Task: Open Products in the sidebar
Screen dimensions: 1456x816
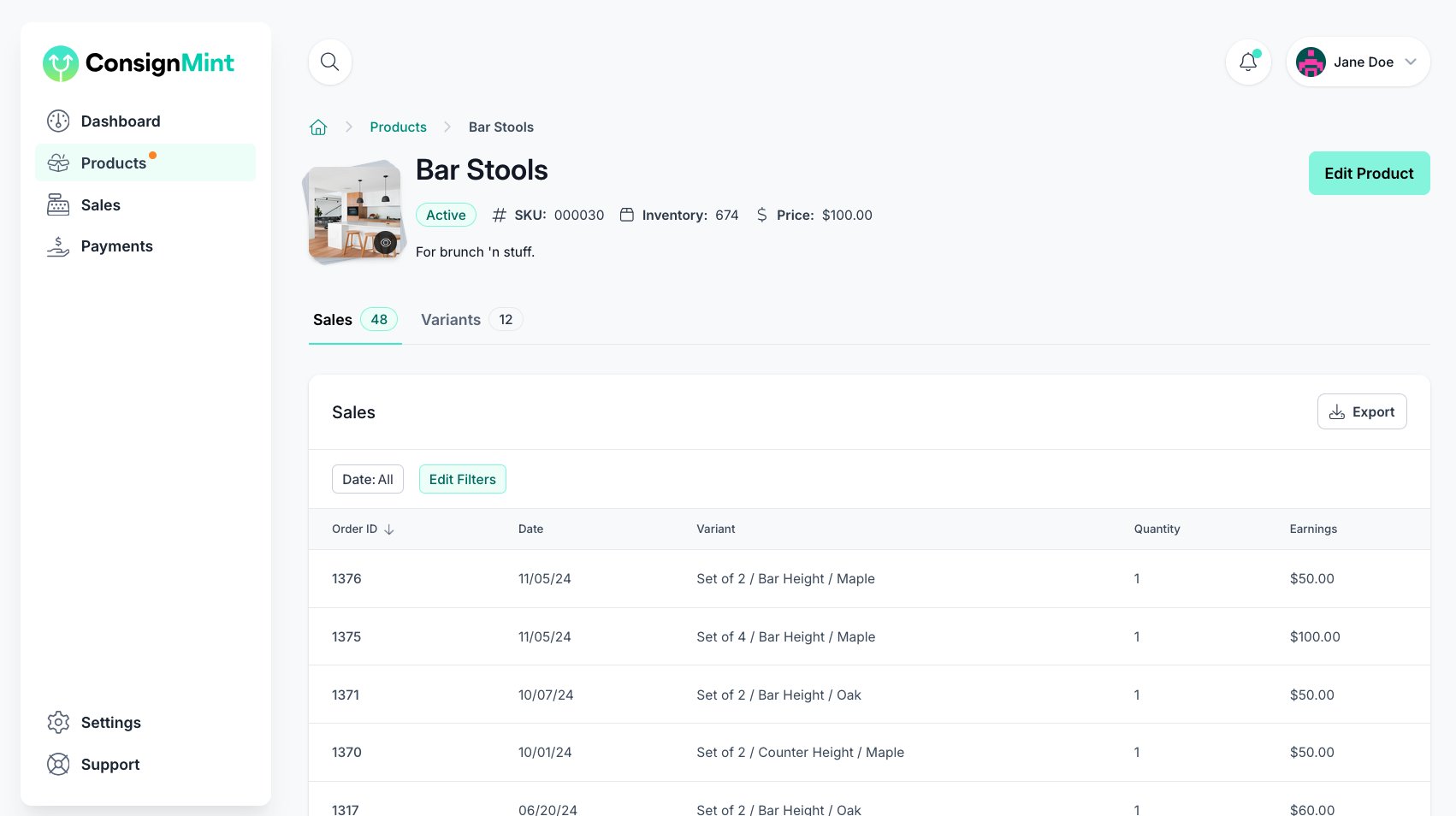Action: 145,163
